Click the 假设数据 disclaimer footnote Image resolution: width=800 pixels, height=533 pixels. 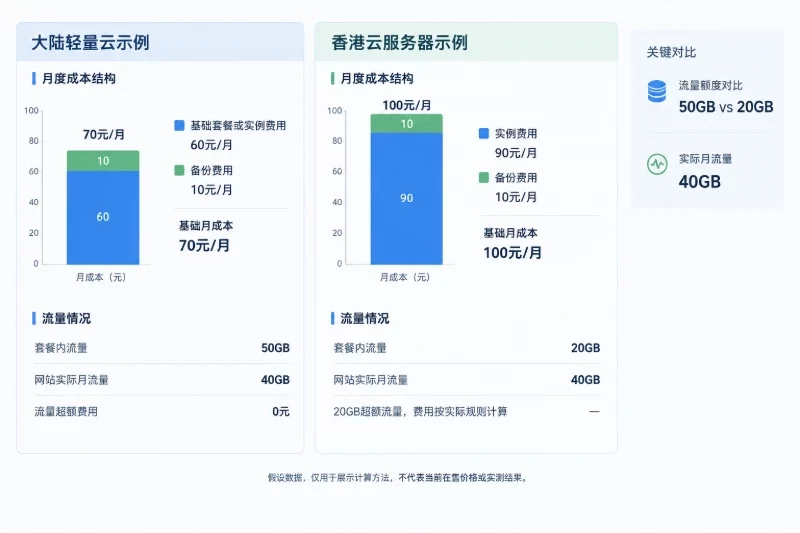tap(398, 478)
